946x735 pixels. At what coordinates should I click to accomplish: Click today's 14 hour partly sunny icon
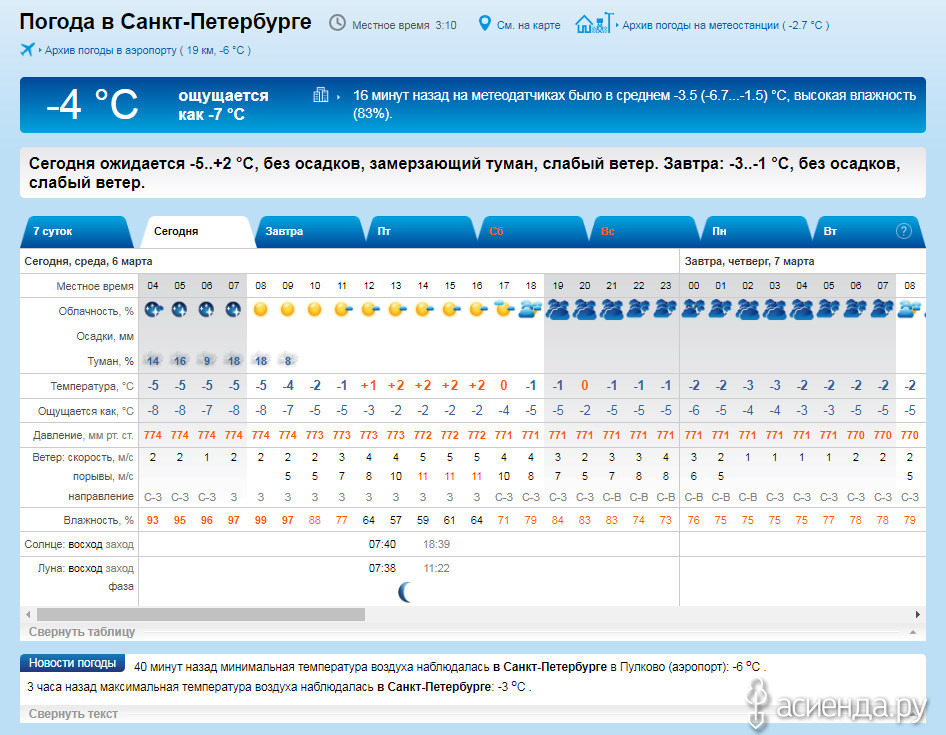(424, 310)
